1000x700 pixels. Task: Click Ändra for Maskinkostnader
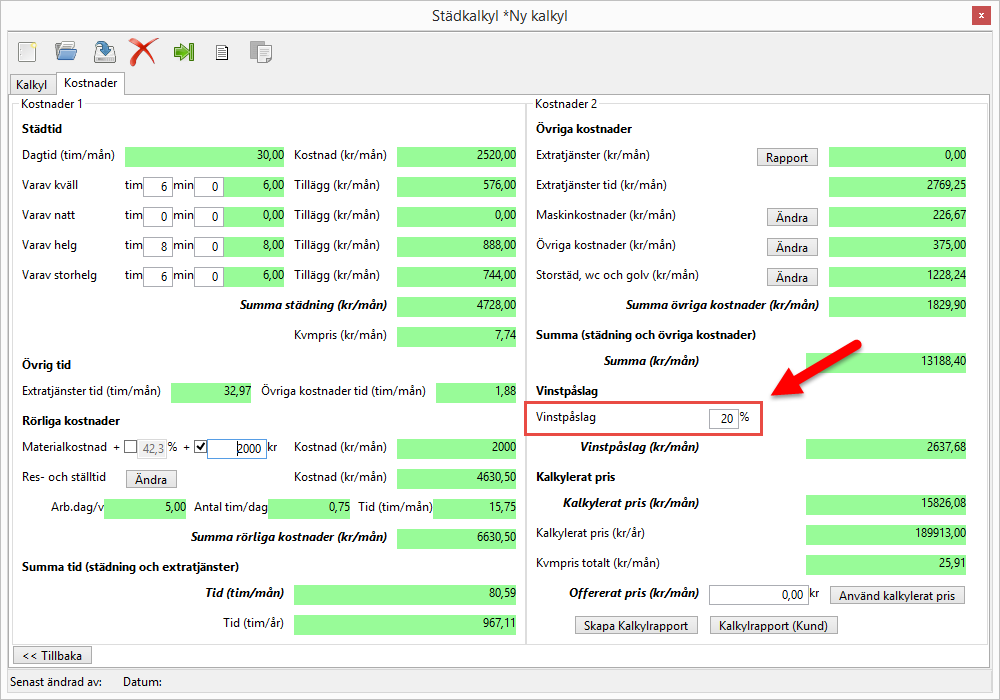tap(791, 217)
